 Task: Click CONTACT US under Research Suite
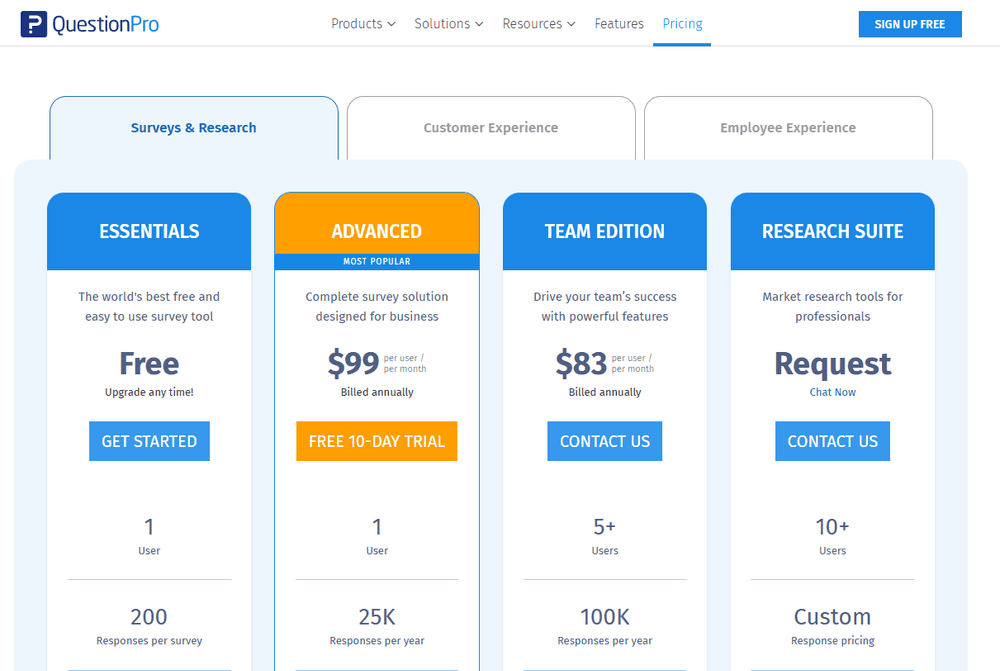tap(832, 441)
